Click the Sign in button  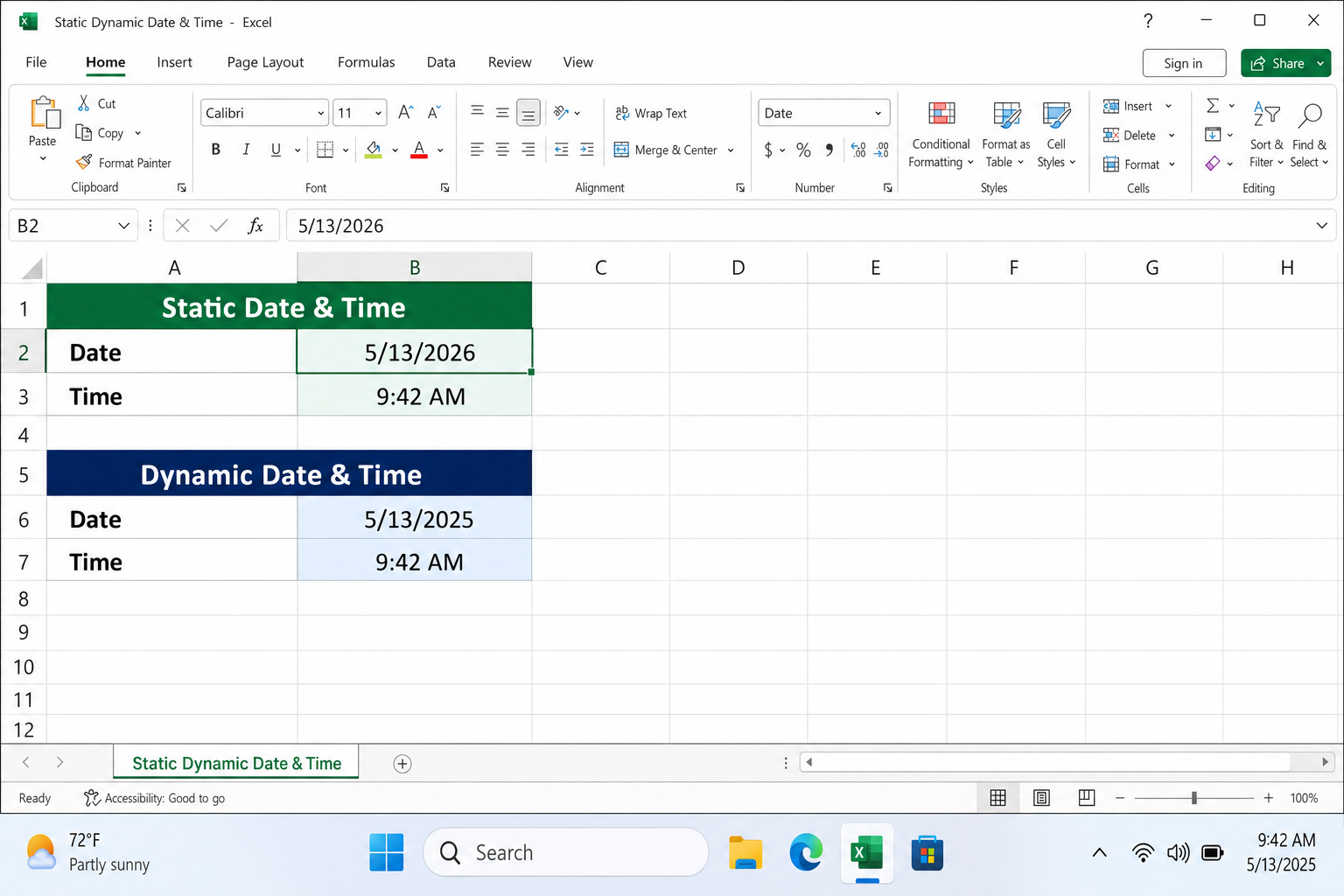(1183, 63)
